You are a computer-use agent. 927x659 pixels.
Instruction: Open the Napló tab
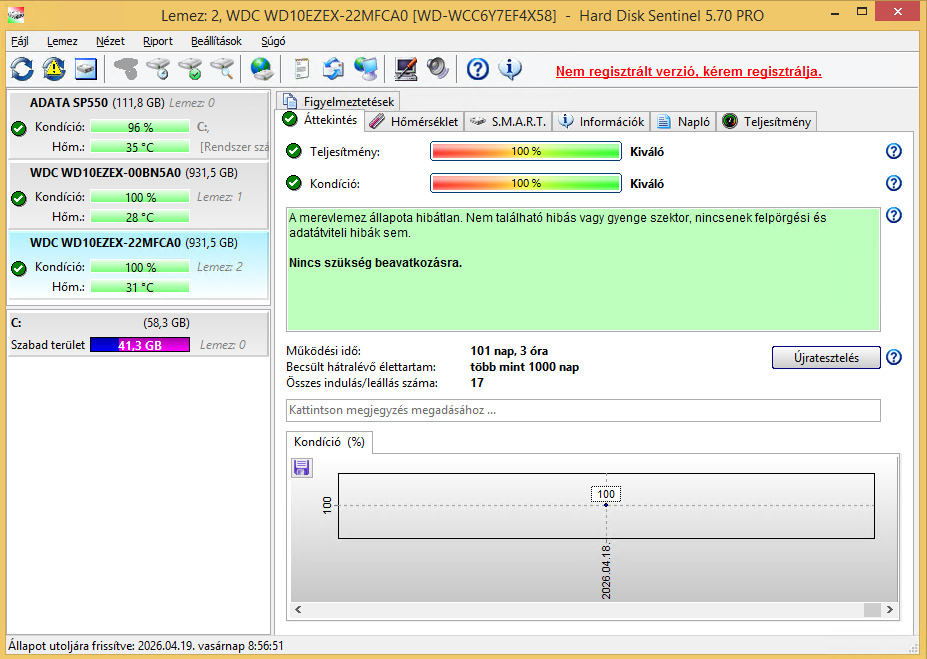click(683, 122)
